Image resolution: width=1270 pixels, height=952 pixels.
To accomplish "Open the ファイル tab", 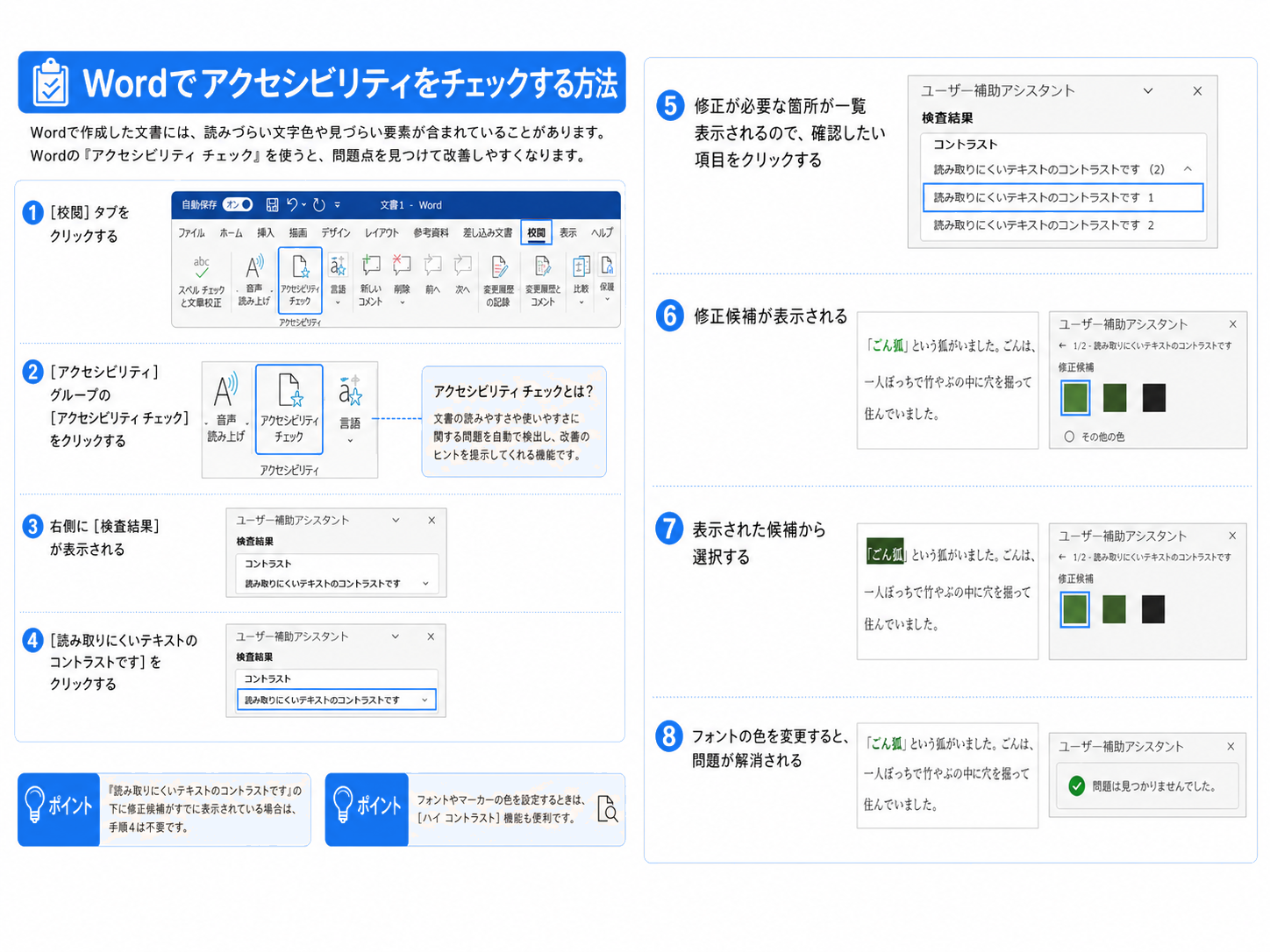I will (191, 233).
